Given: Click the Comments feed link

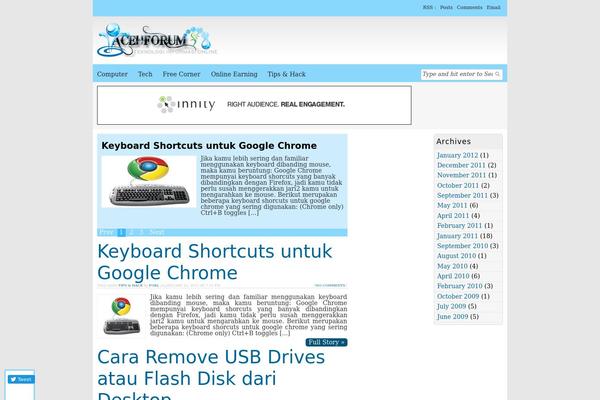Looking at the screenshot, I should point(470,7).
